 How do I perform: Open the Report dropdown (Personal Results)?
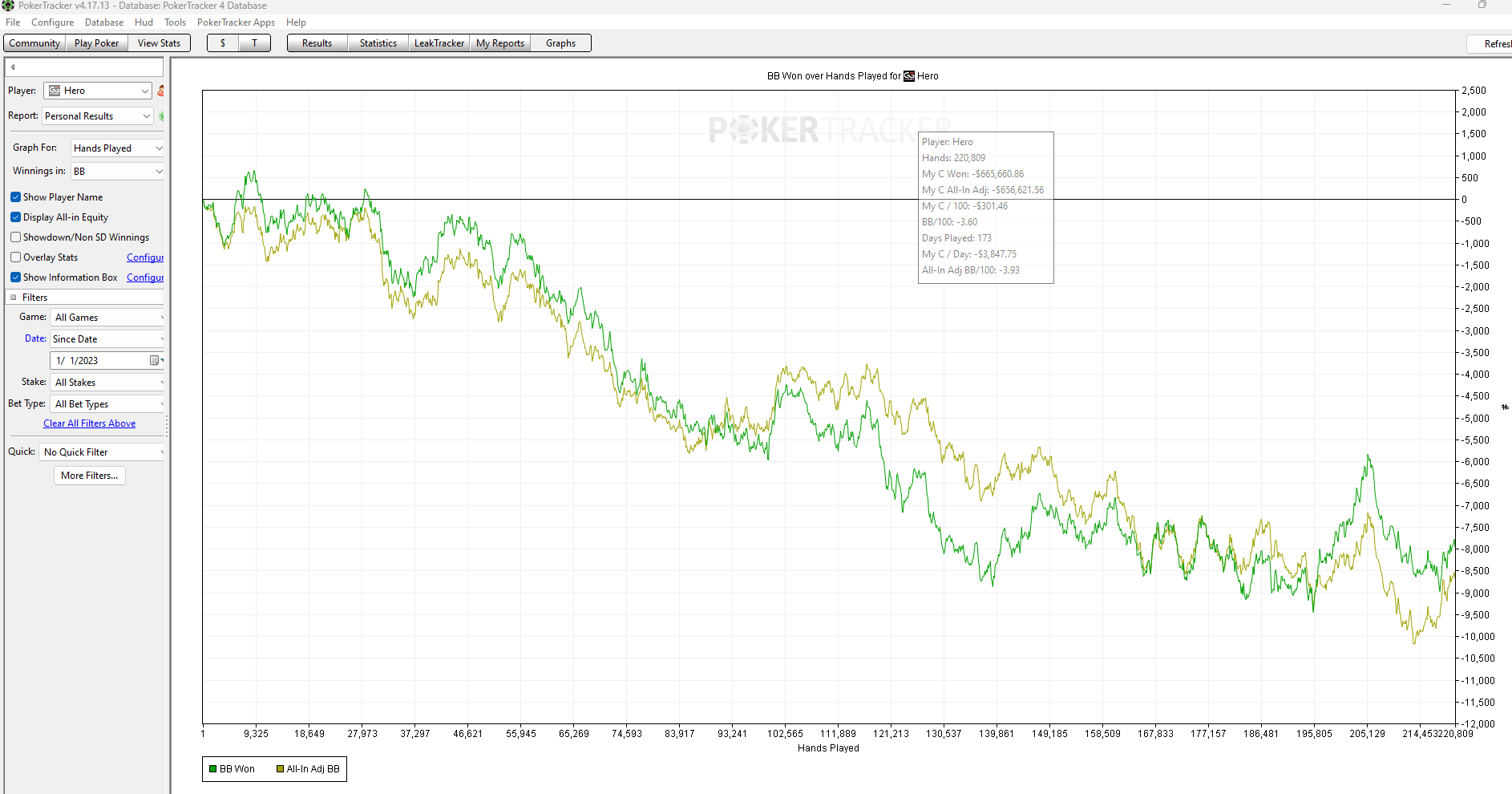(x=98, y=116)
